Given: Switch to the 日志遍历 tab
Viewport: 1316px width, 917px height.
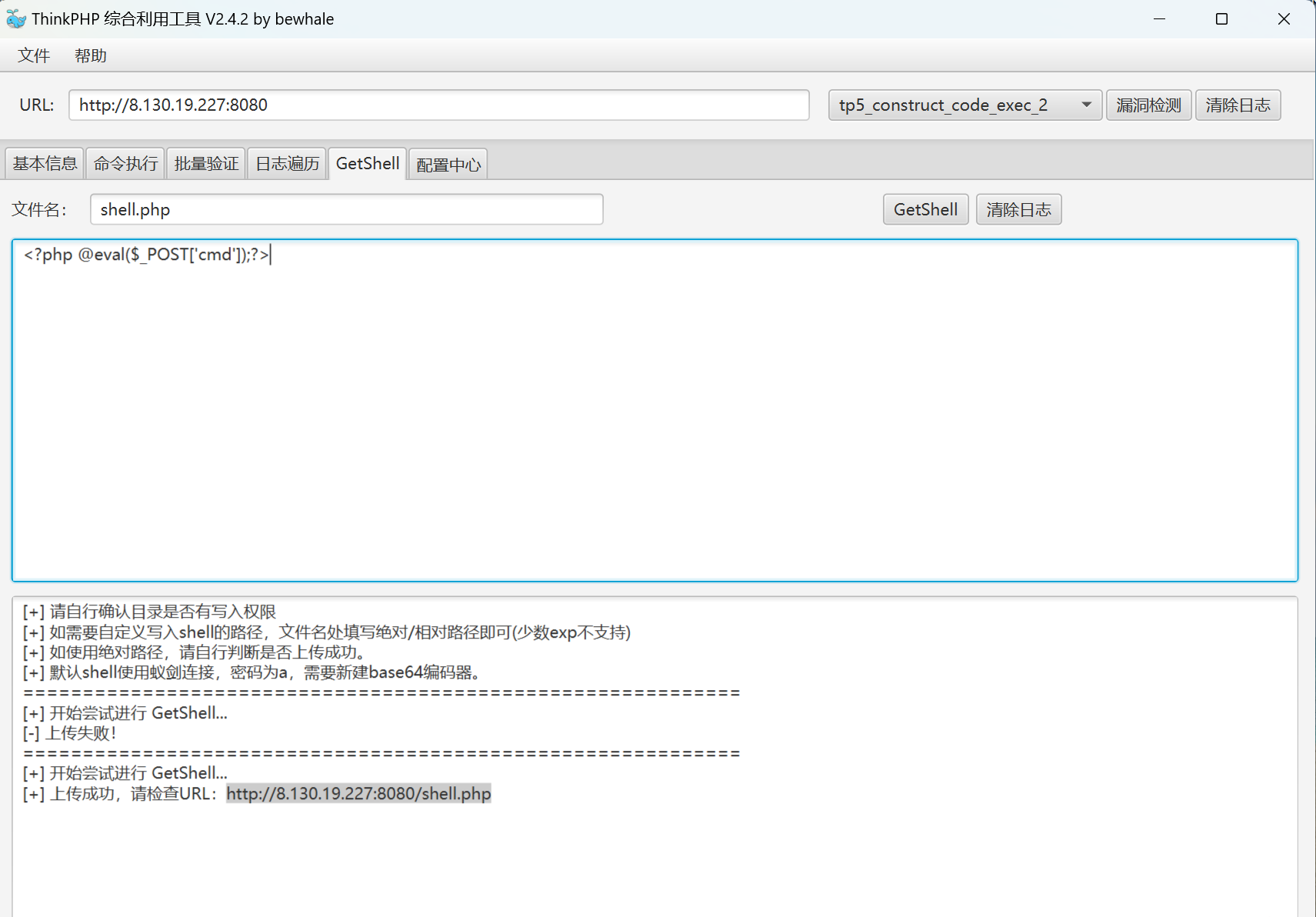Looking at the screenshot, I should pos(287,164).
